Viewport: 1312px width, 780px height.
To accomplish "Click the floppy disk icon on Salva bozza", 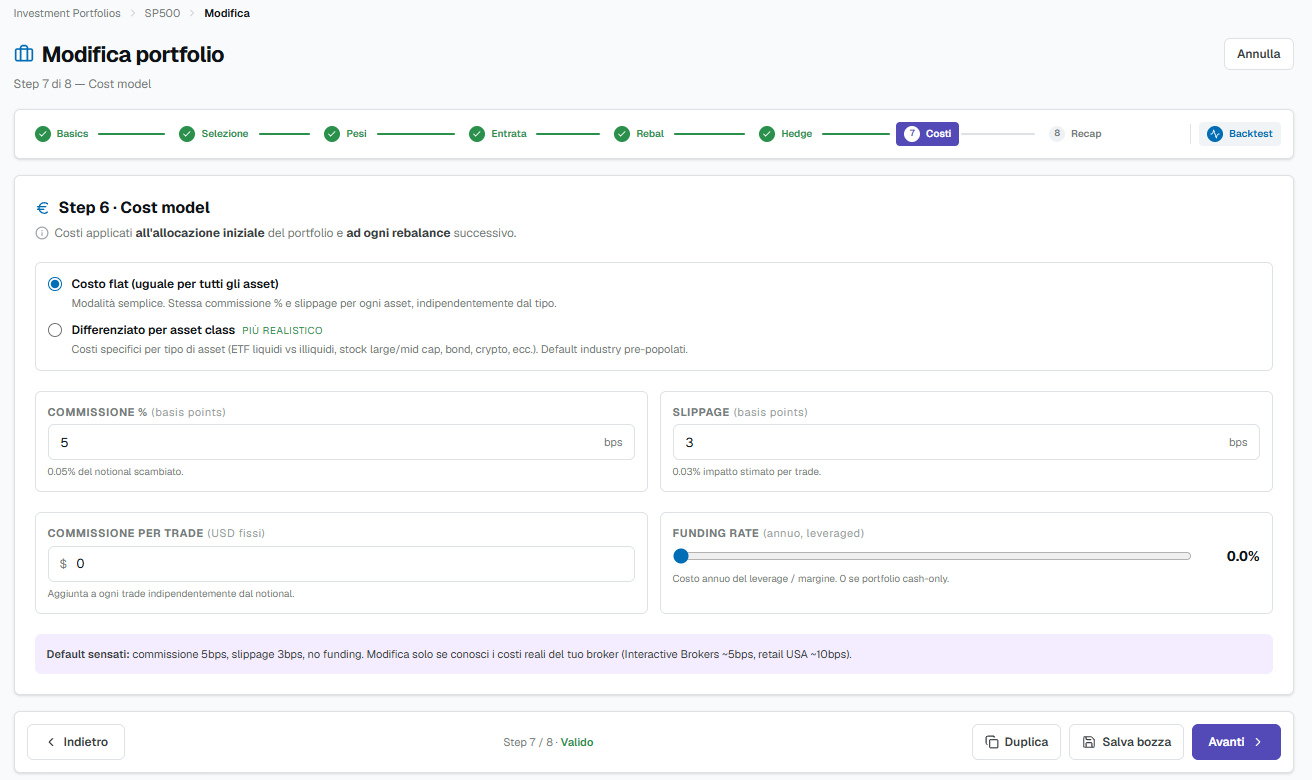I will [1089, 742].
